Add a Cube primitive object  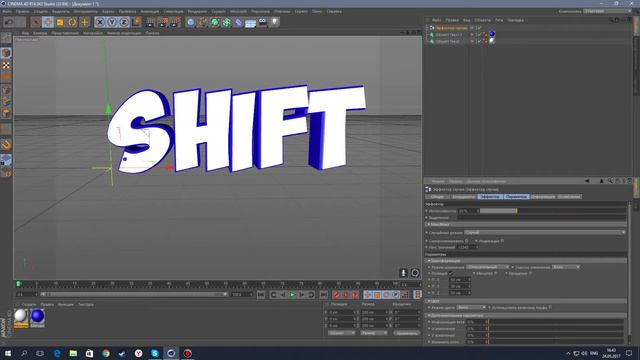coord(191,22)
